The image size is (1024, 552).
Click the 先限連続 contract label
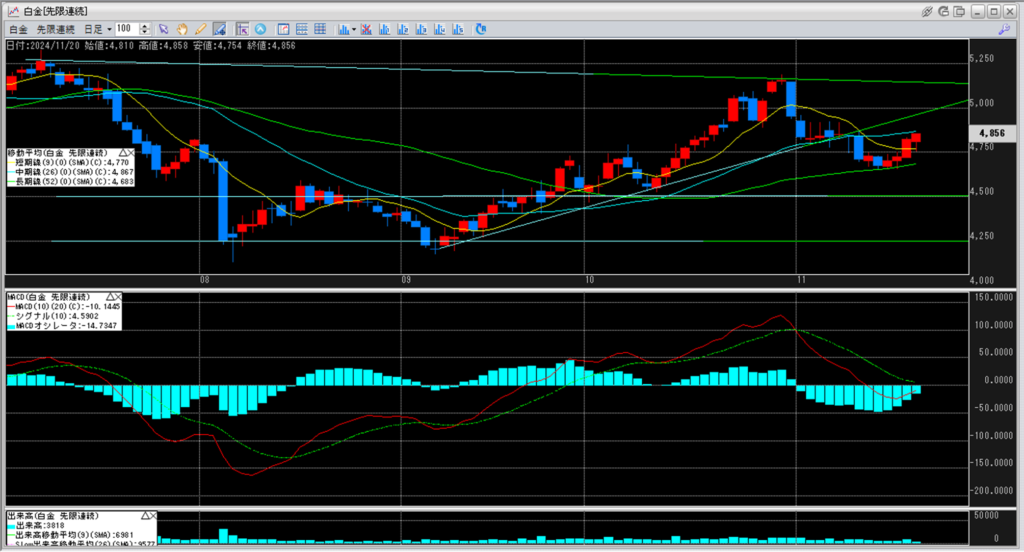(56, 29)
